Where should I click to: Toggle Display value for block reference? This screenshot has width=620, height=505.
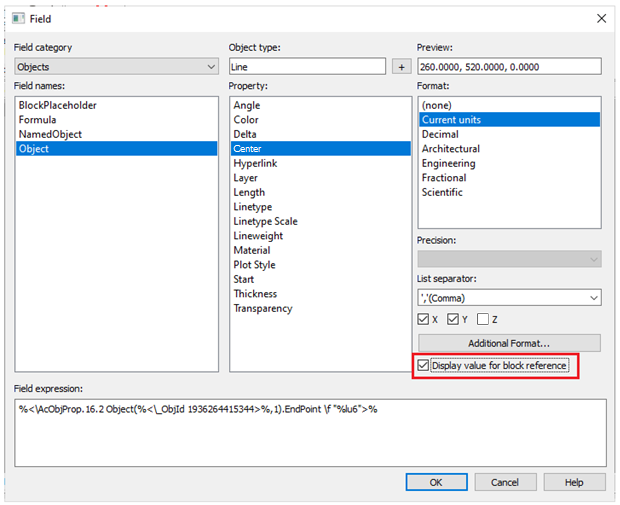424,366
